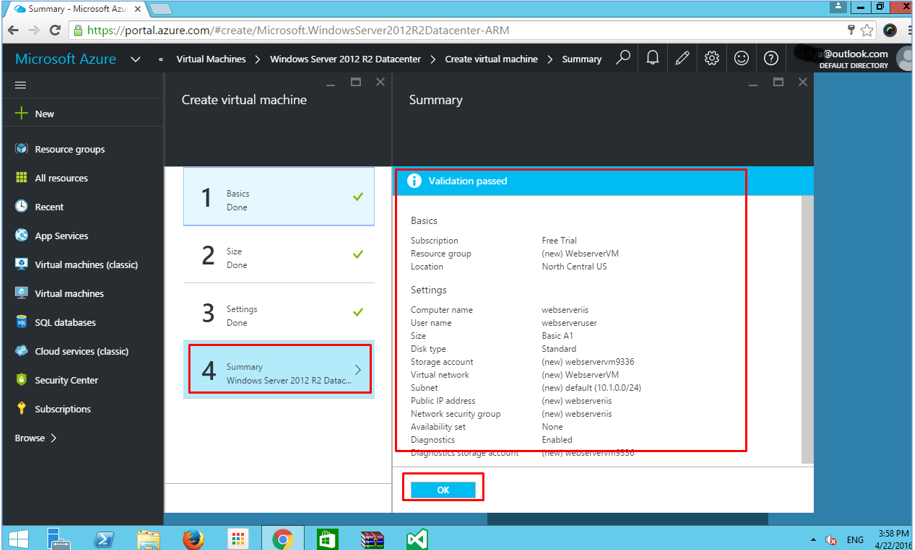Maximize the Create virtual machine blade
Image resolution: width=915 pixels, height=550 pixels.
(x=355, y=82)
